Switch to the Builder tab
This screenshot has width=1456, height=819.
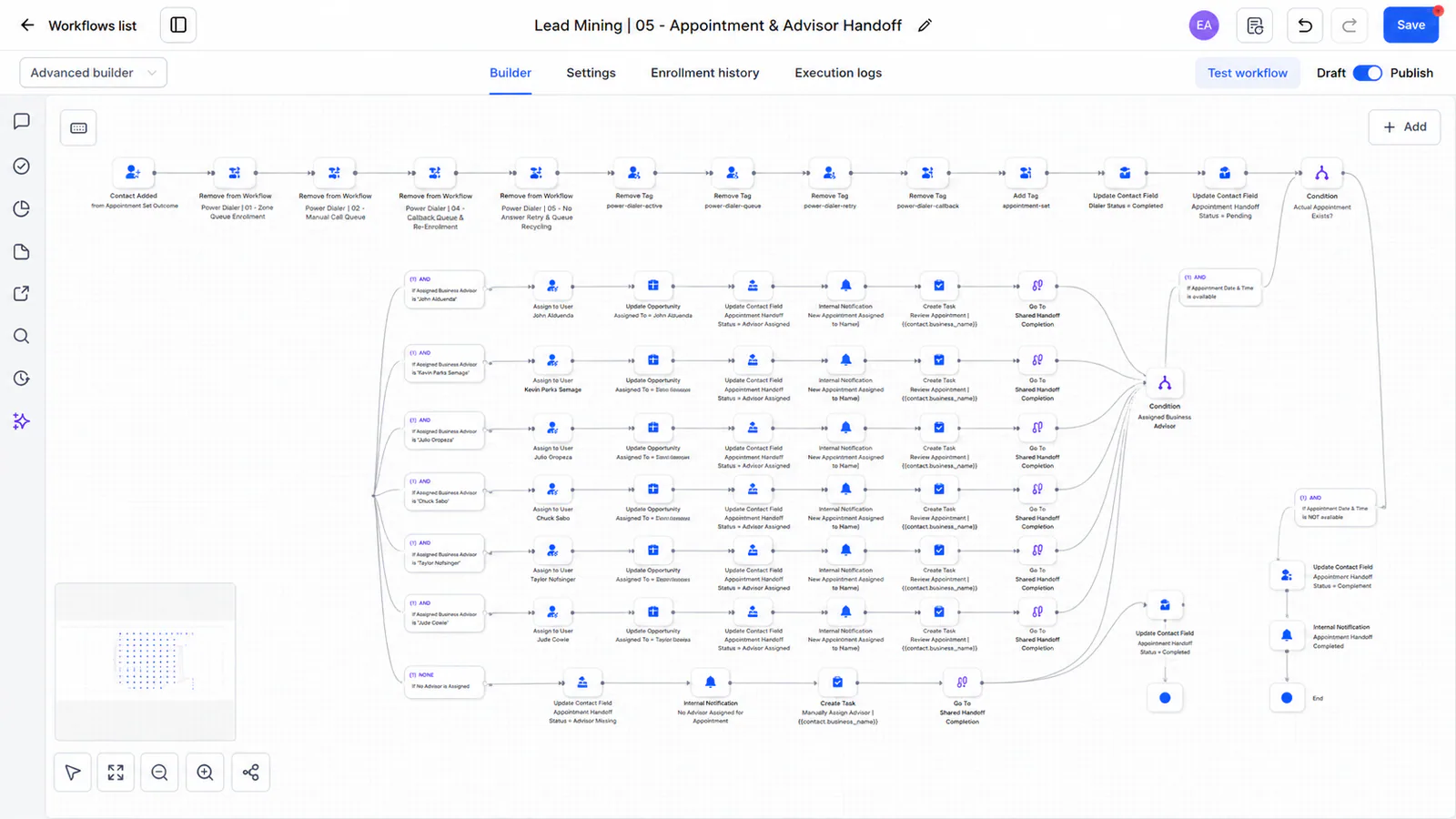click(x=511, y=73)
